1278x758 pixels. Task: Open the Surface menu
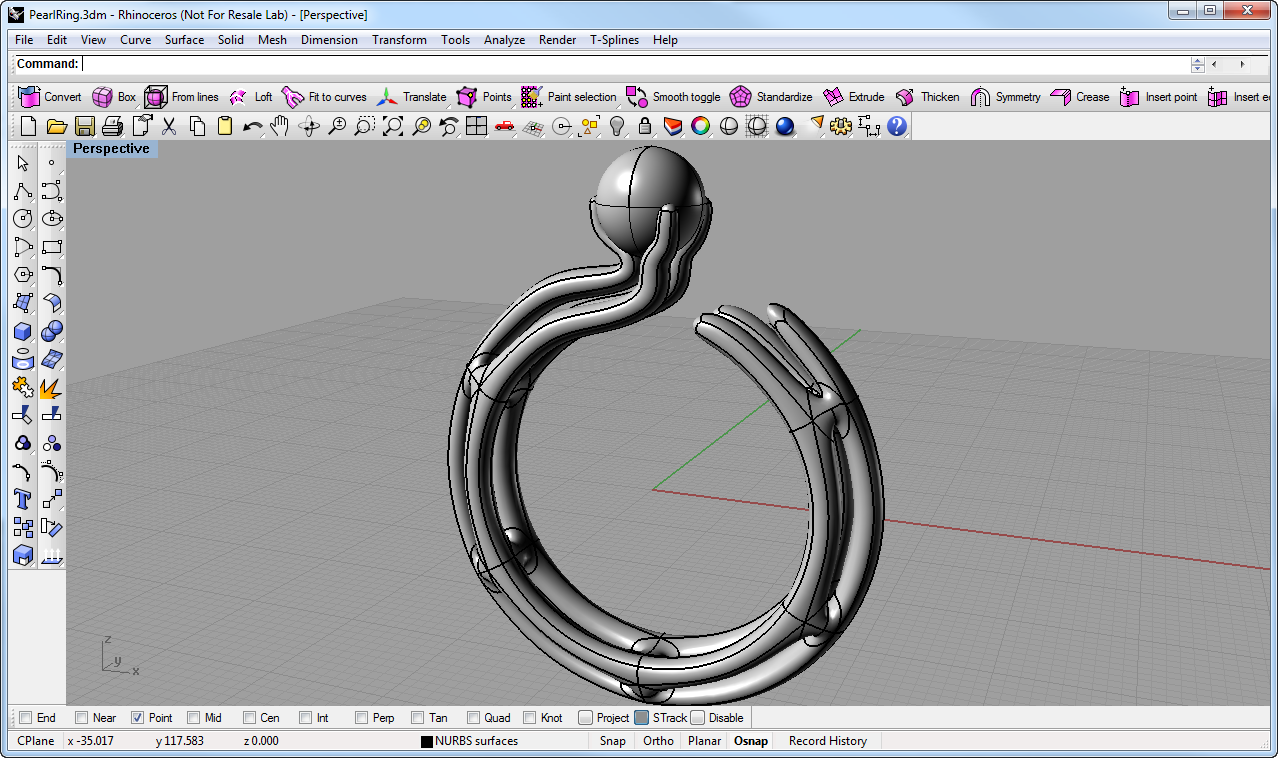(x=184, y=40)
